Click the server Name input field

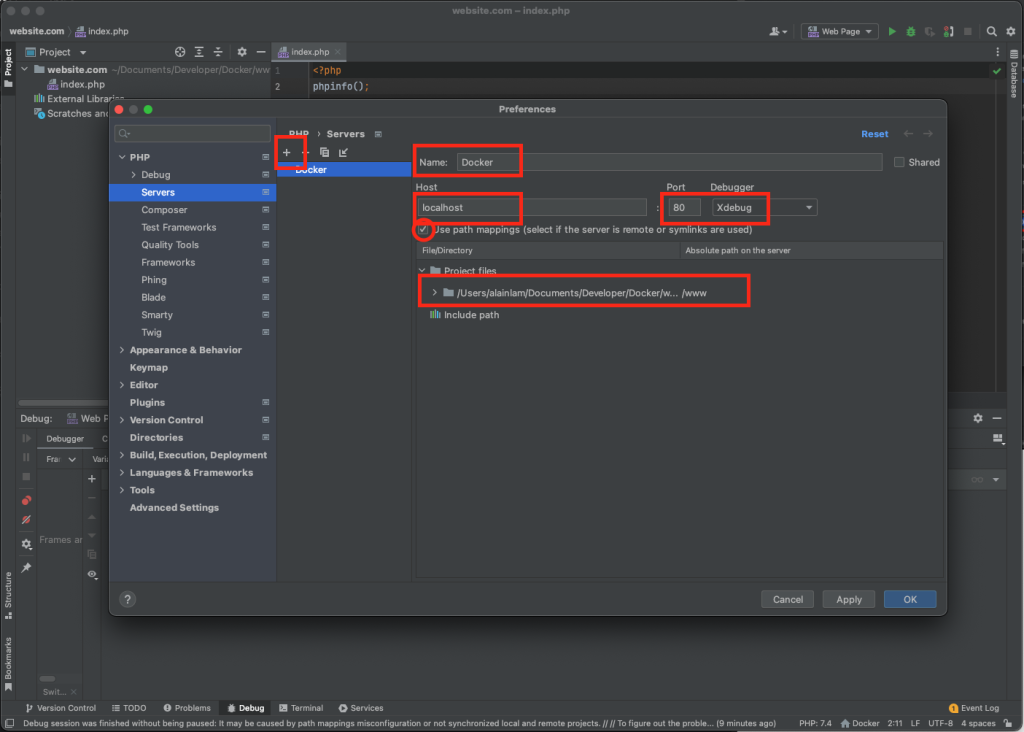[x=669, y=162]
